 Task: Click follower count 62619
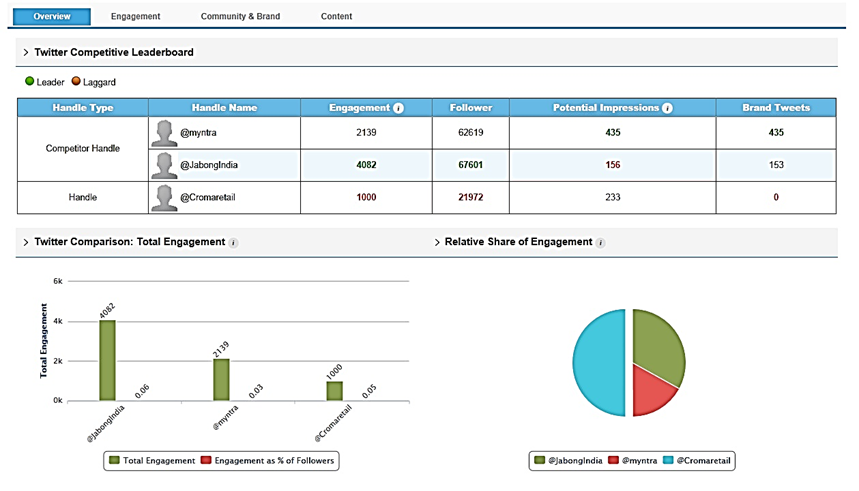coord(471,133)
